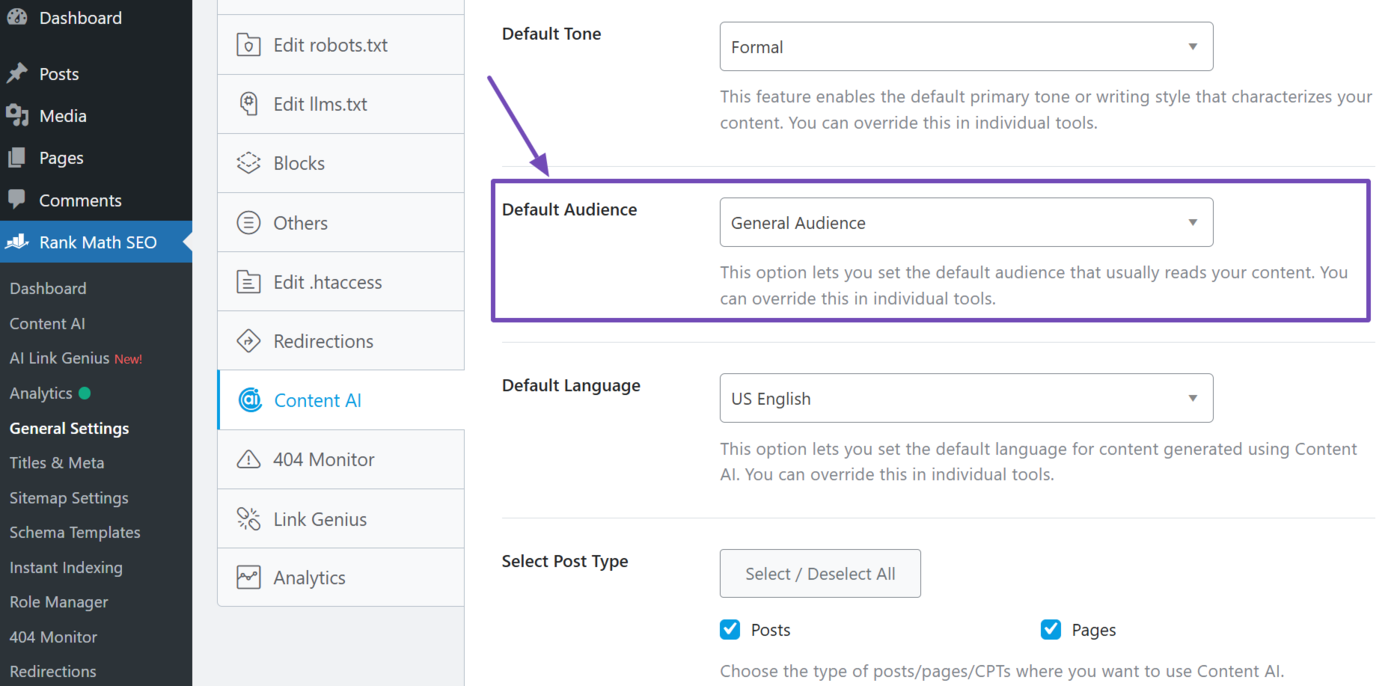Open General Settings submenu link
This screenshot has height=686, width=1400.
[x=69, y=428]
